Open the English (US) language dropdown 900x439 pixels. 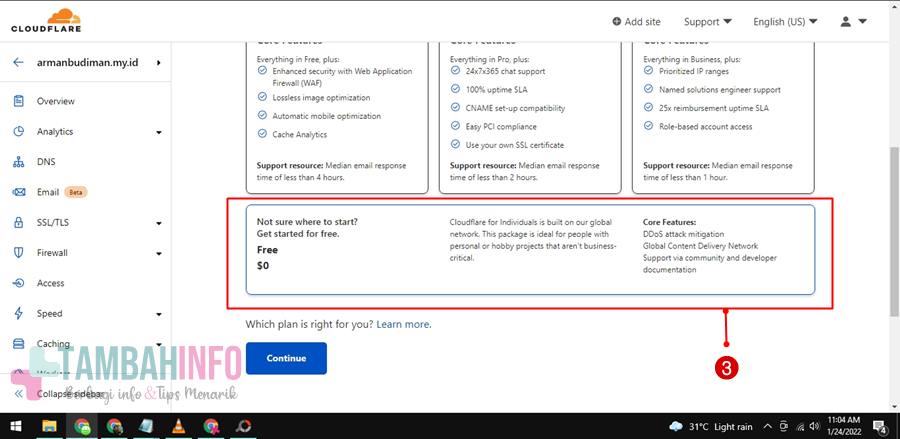coord(785,22)
